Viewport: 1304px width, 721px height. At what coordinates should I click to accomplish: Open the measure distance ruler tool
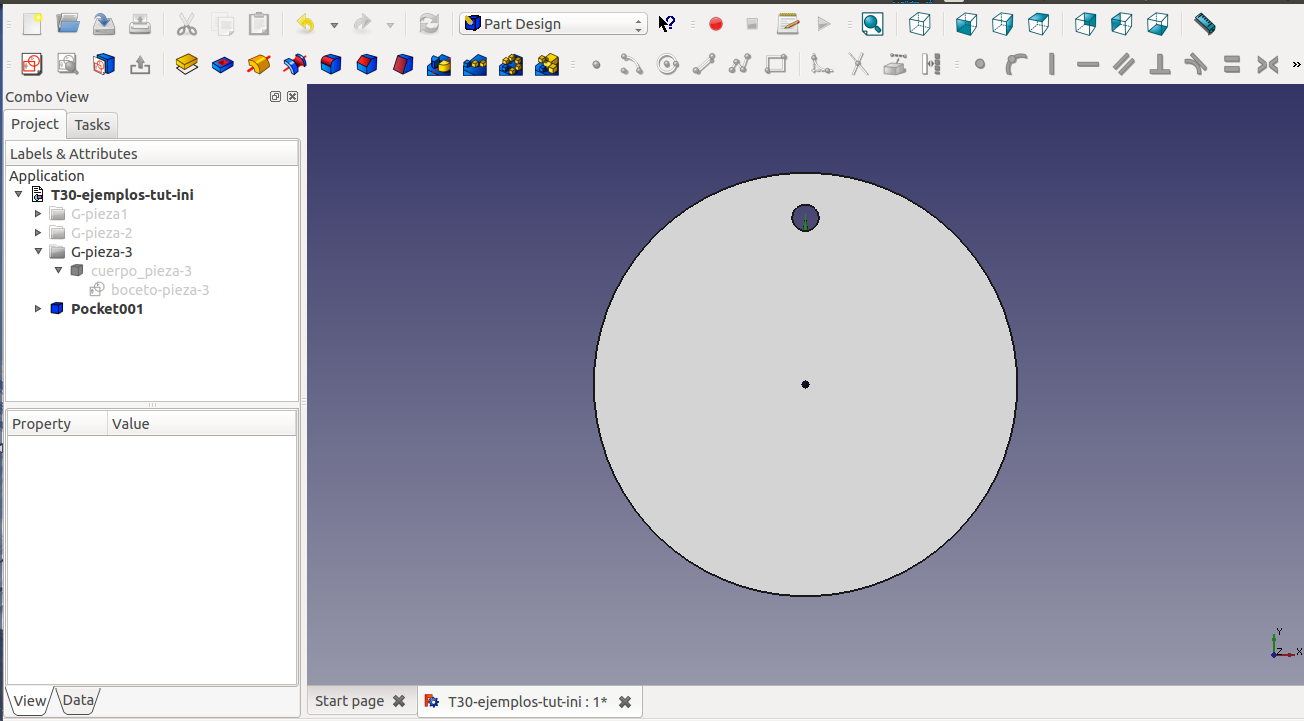(x=1204, y=24)
